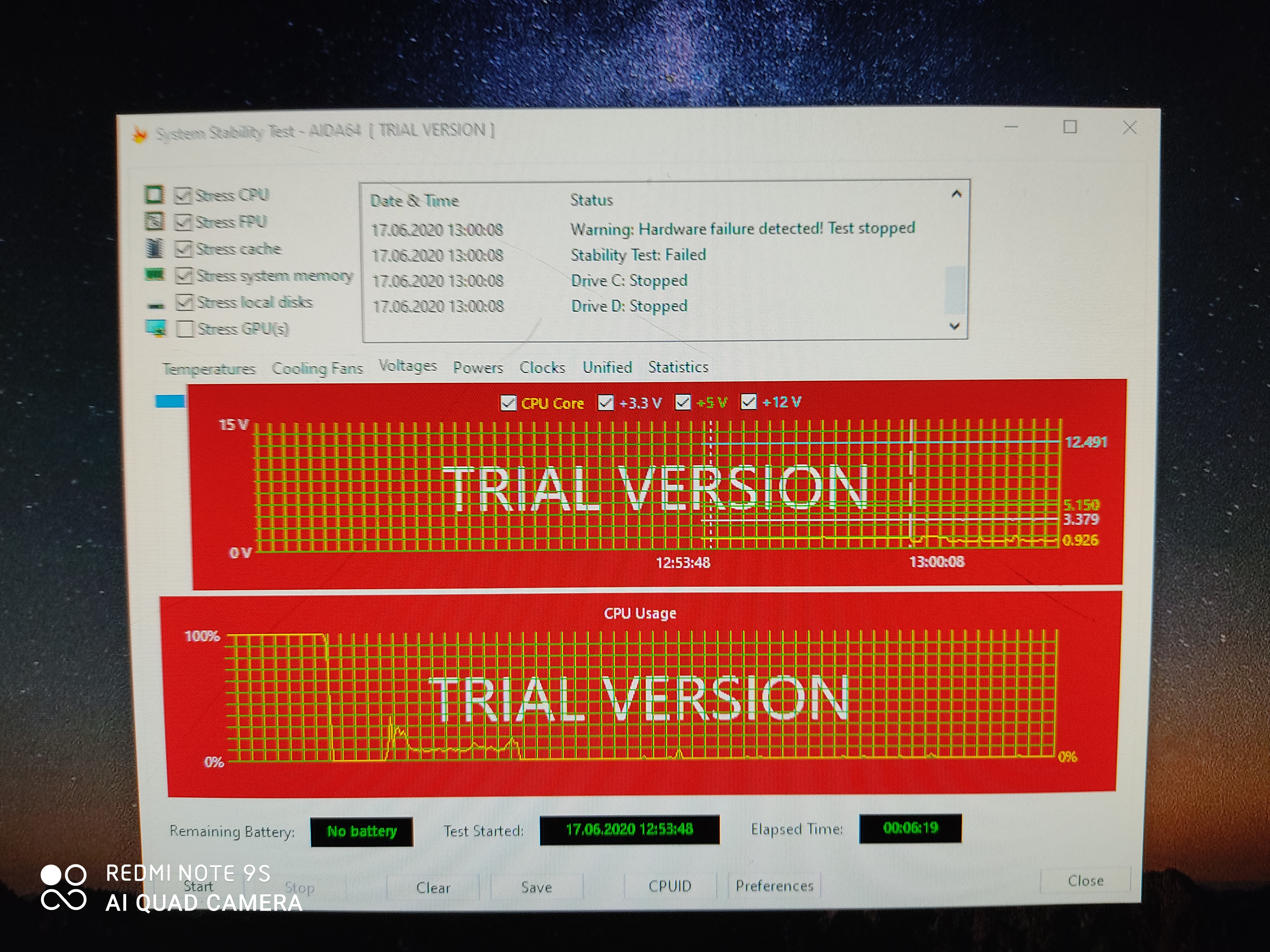Maximize the System Stability Test window
The width and height of the screenshot is (1270, 952).
click(x=1070, y=127)
